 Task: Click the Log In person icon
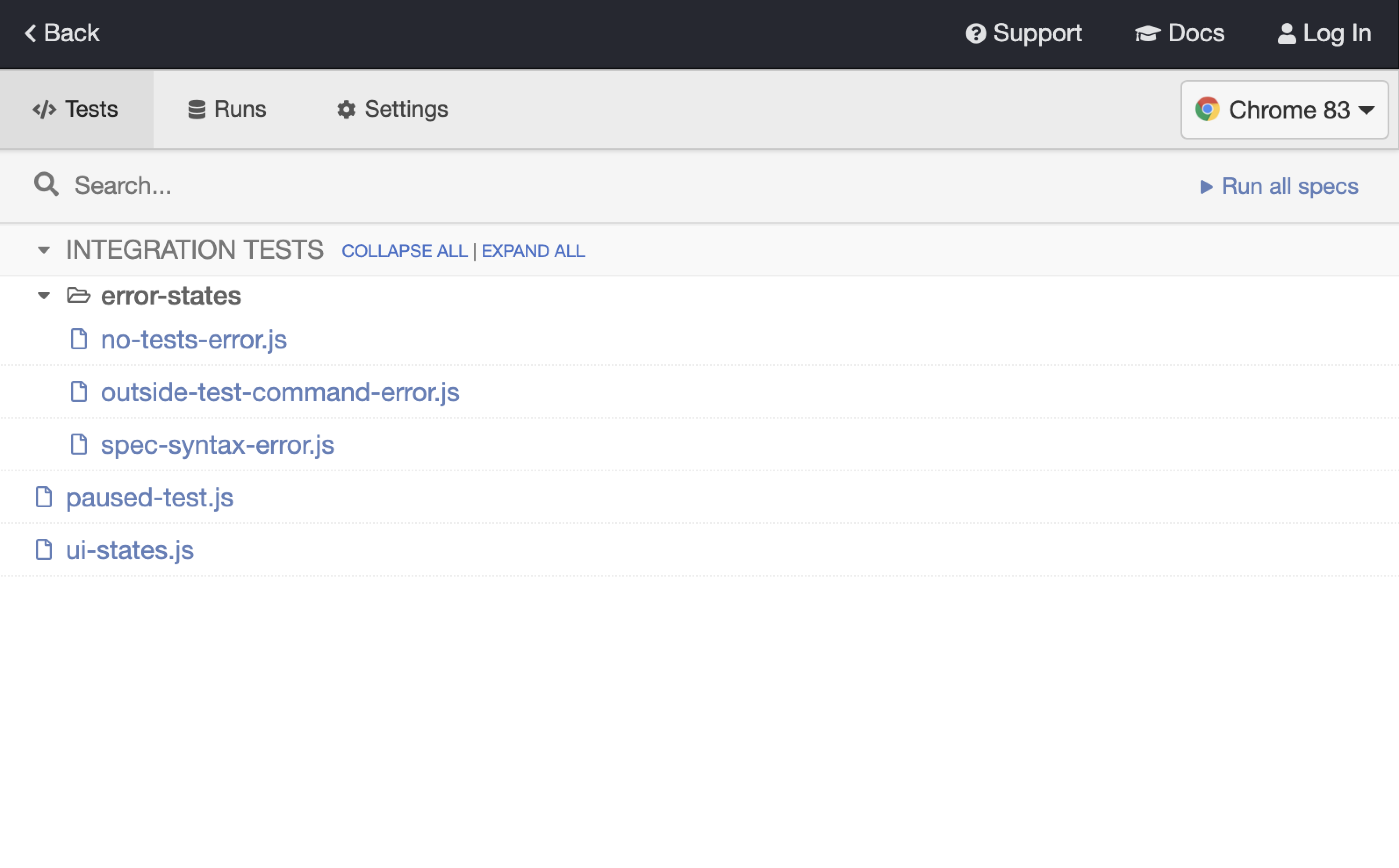pyautogui.click(x=1287, y=33)
